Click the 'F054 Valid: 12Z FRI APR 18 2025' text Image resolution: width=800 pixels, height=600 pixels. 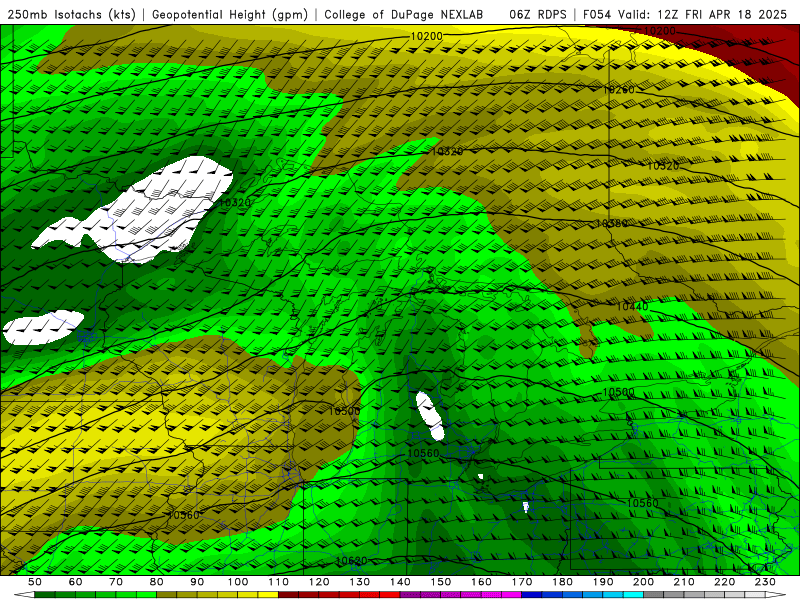click(x=685, y=15)
